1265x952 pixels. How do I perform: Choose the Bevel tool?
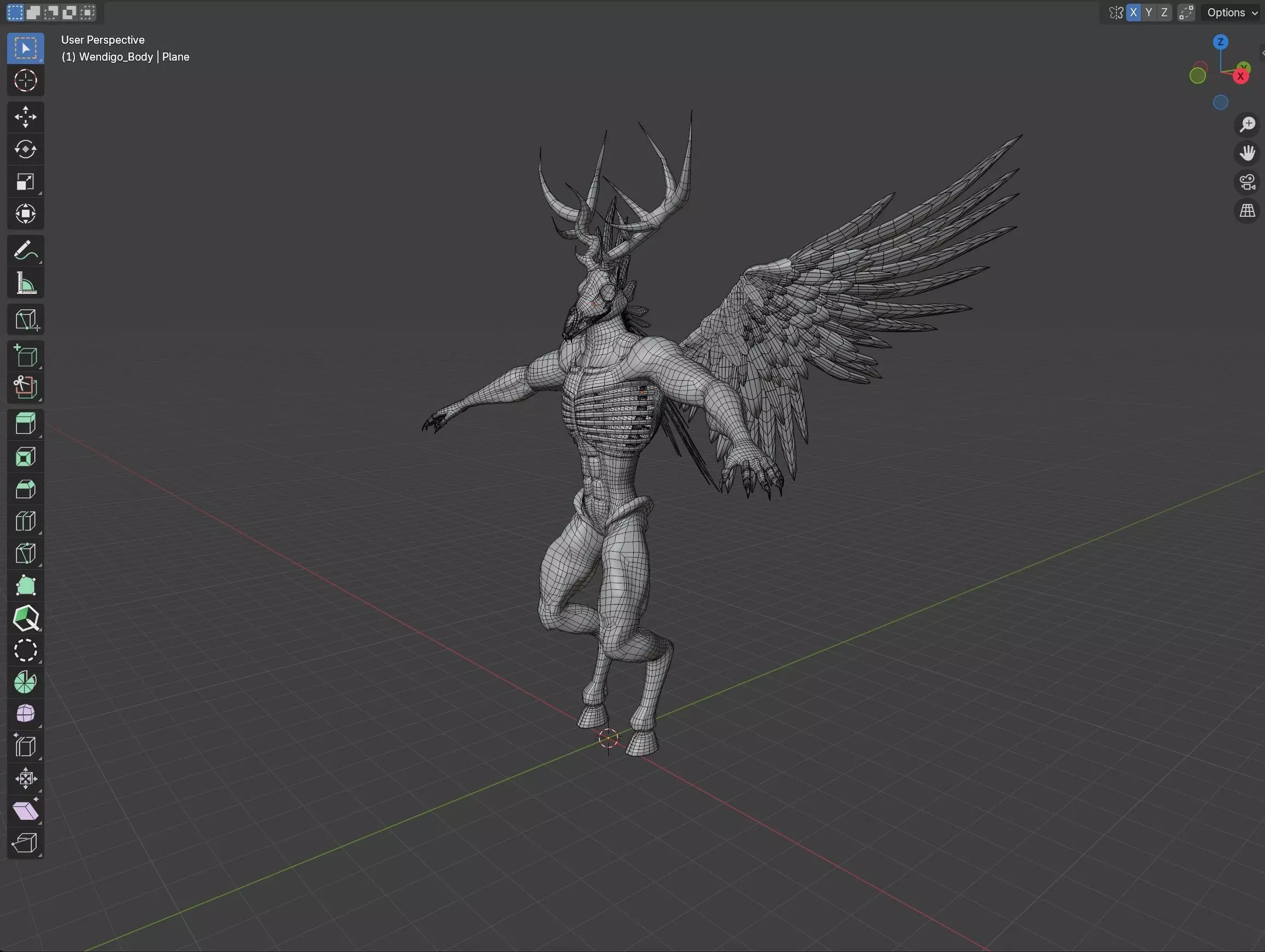(x=25, y=489)
